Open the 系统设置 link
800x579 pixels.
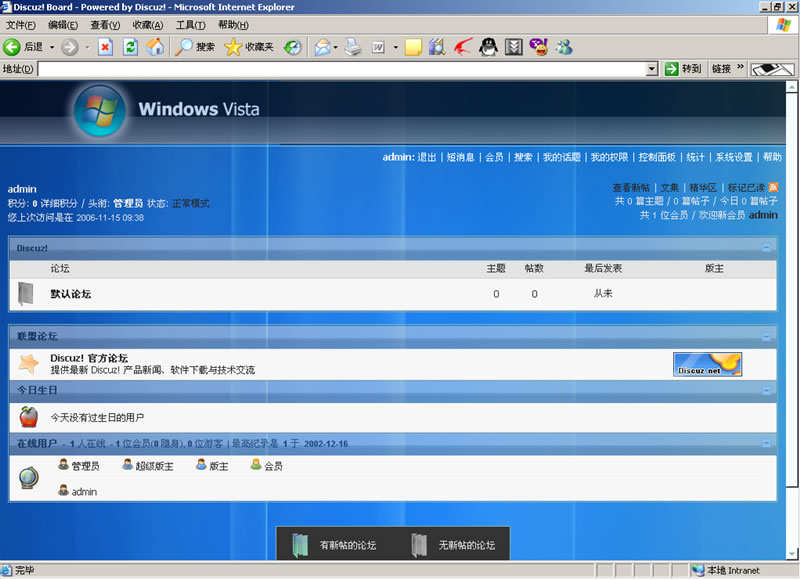coord(734,157)
